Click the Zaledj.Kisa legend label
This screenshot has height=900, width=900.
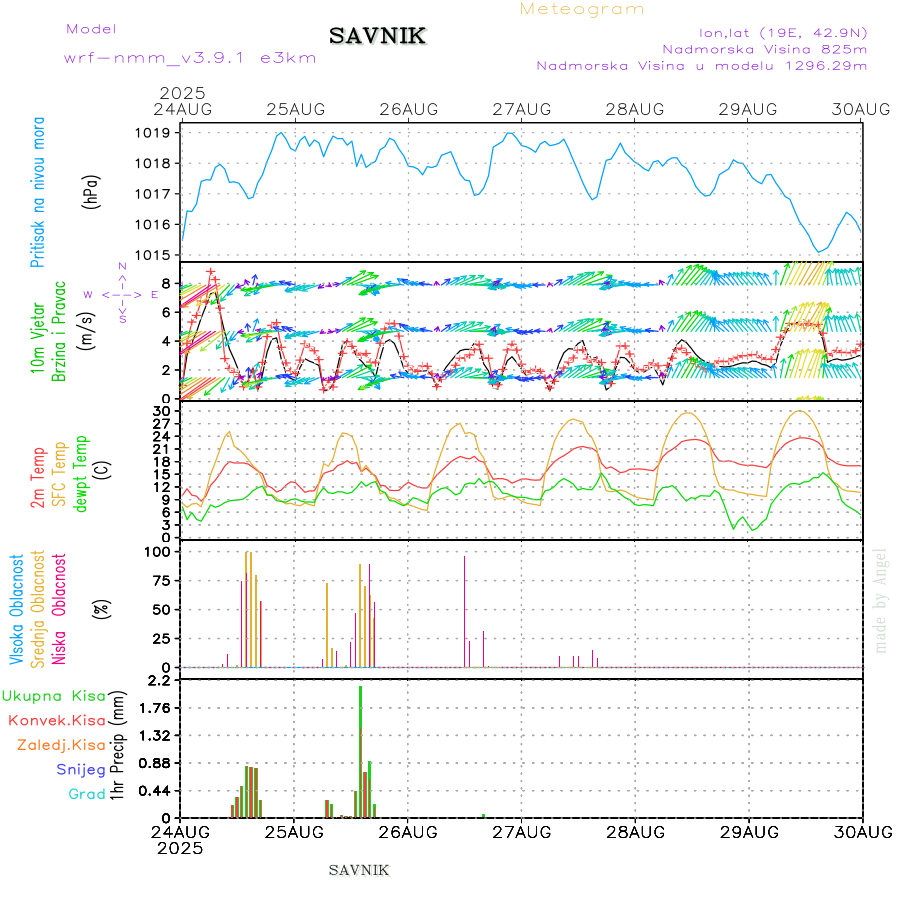pyautogui.click(x=61, y=745)
